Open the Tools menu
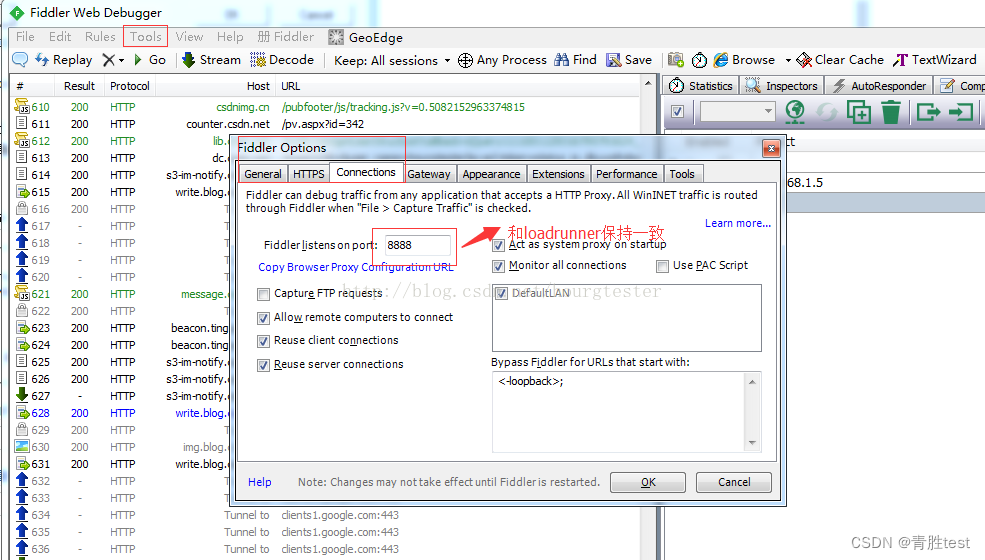This screenshot has height=560, width=985. click(x=146, y=36)
